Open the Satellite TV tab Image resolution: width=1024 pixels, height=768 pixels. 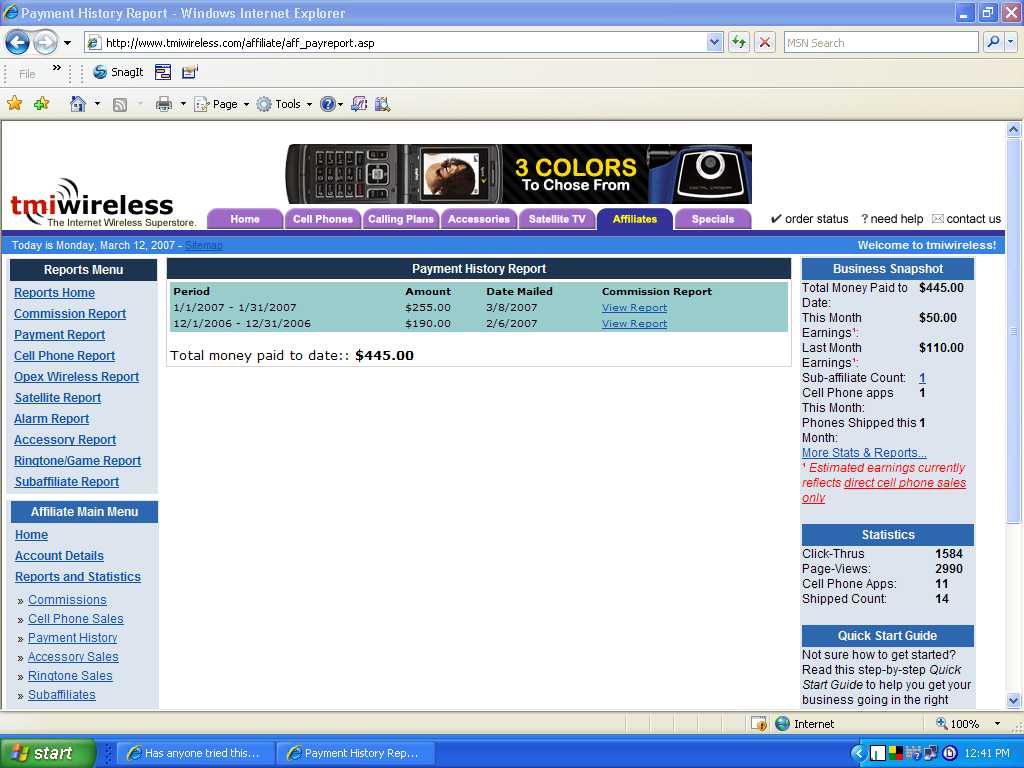pyautogui.click(x=556, y=219)
